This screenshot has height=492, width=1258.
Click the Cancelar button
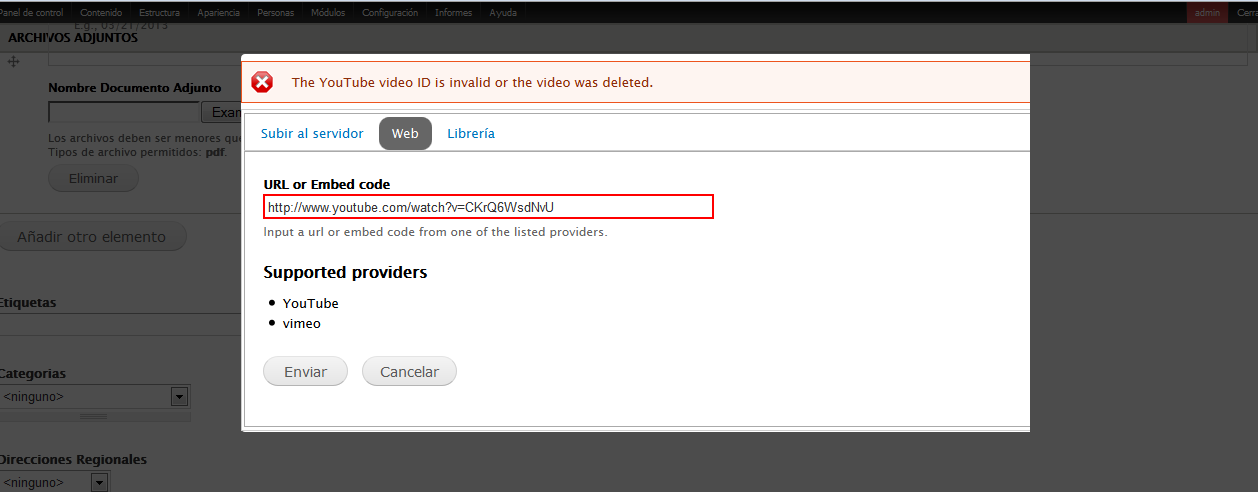[409, 371]
